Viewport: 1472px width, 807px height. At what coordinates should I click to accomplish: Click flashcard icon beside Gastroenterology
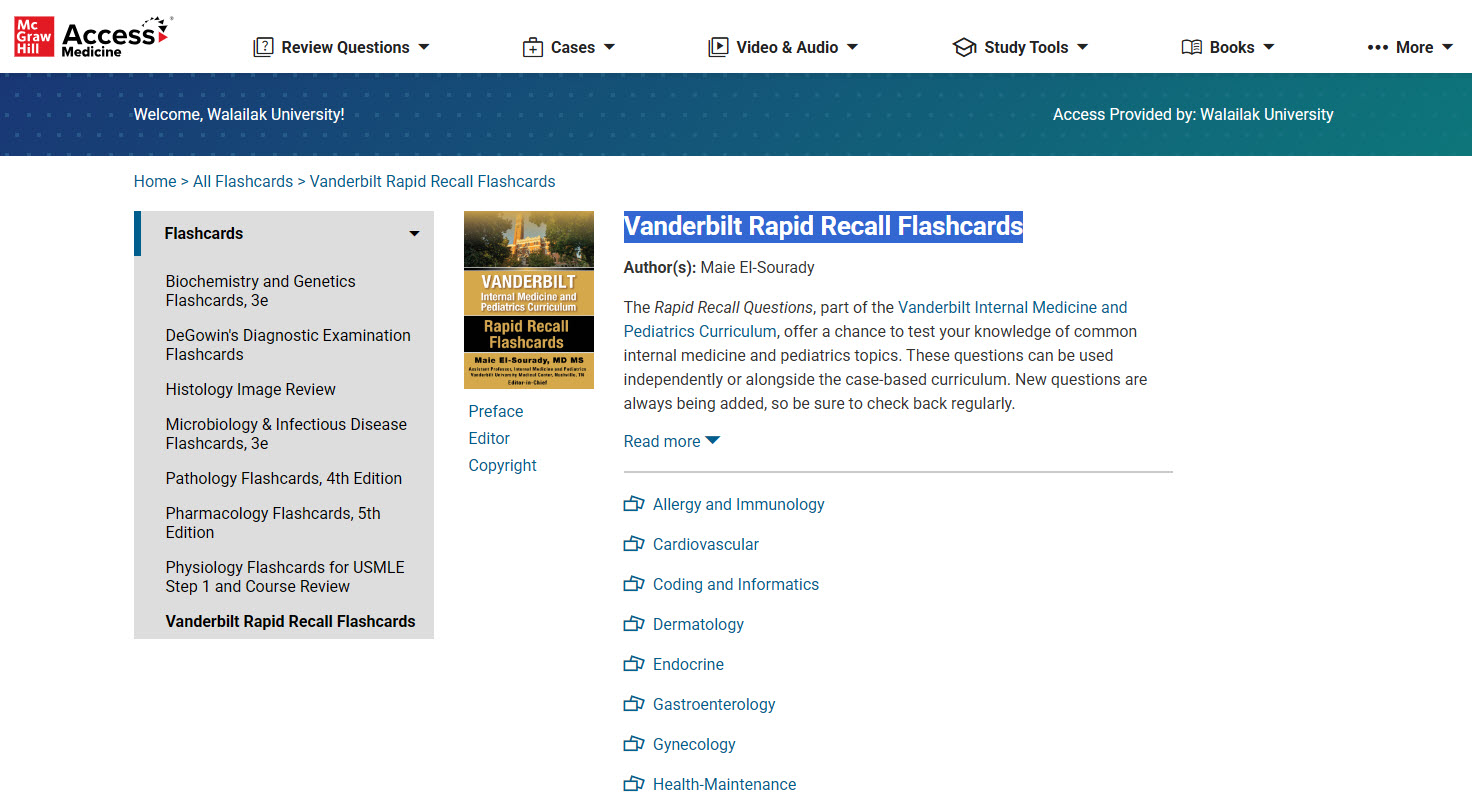[x=634, y=704]
